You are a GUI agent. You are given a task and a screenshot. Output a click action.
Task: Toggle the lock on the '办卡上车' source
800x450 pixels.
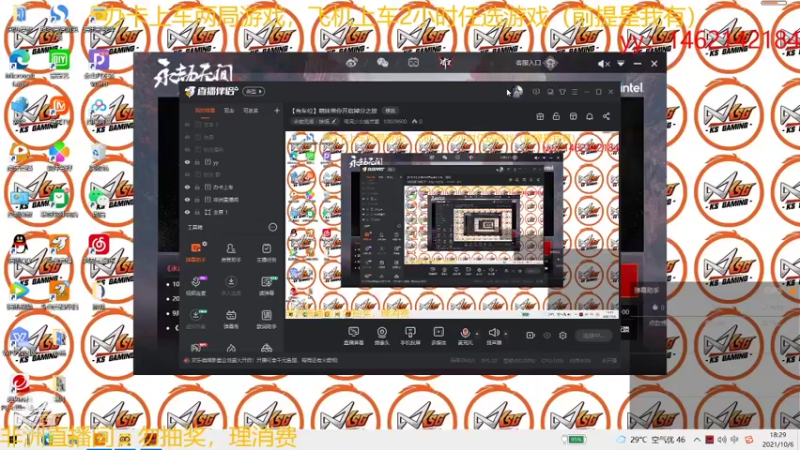tap(197, 187)
